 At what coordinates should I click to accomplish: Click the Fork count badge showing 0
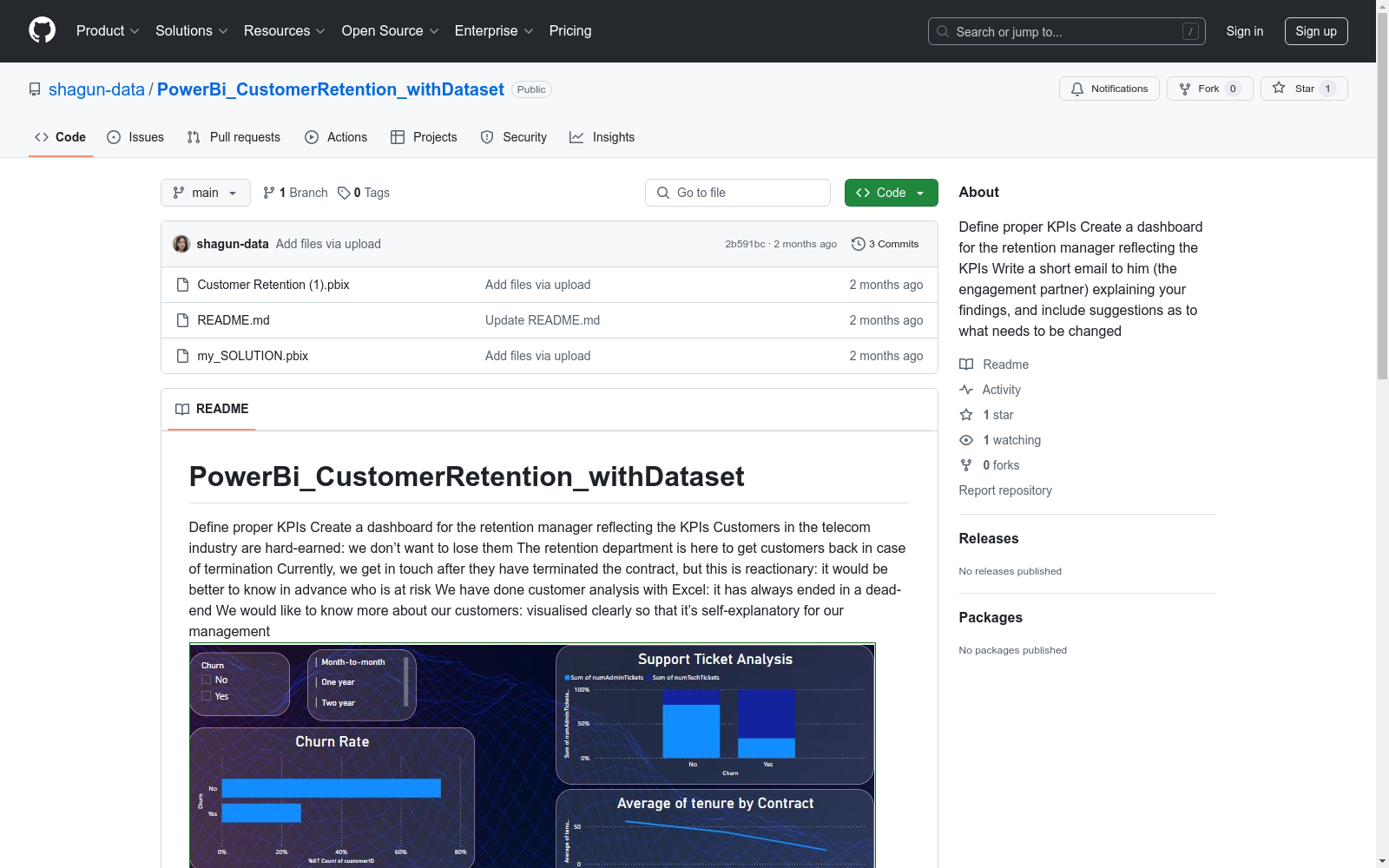[1233, 89]
